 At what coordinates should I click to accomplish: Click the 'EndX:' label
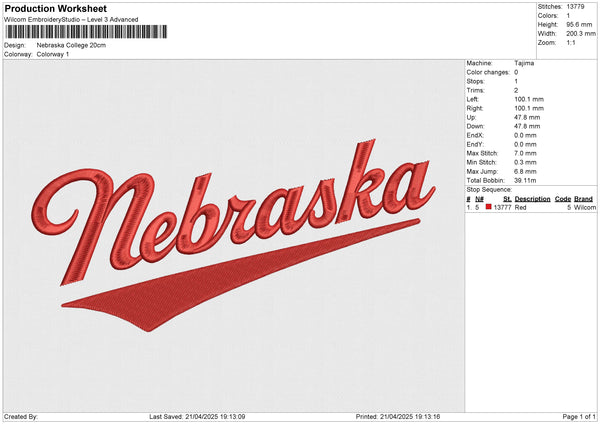475,135
